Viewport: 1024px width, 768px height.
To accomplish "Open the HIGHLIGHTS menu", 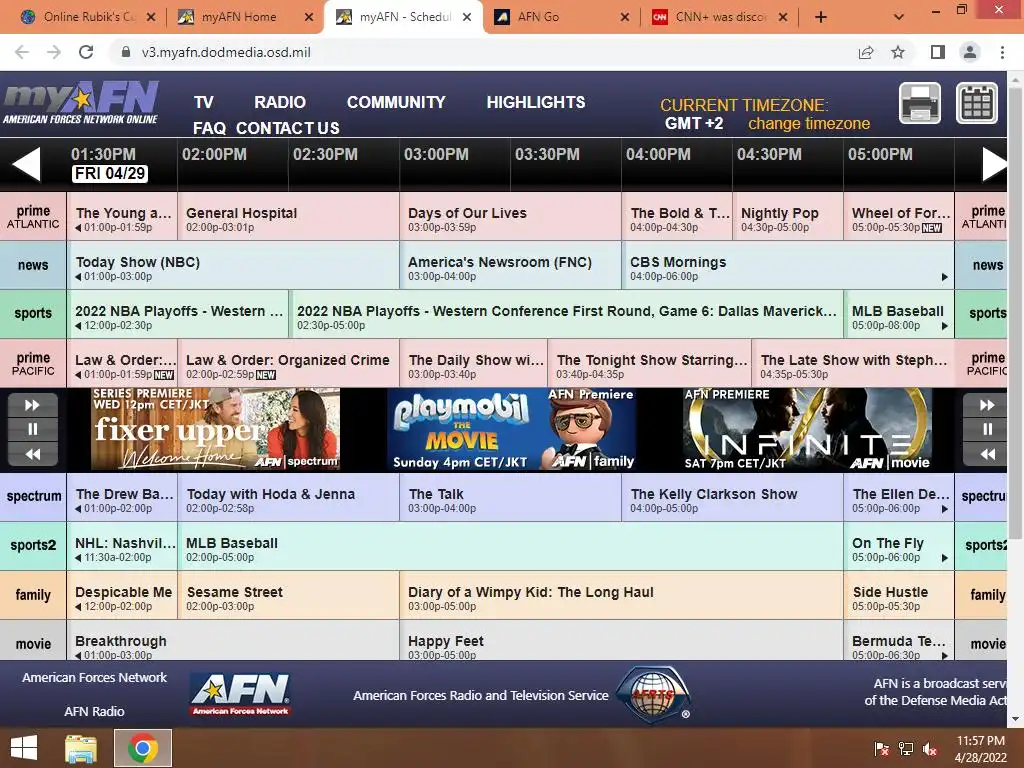I will (x=536, y=103).
